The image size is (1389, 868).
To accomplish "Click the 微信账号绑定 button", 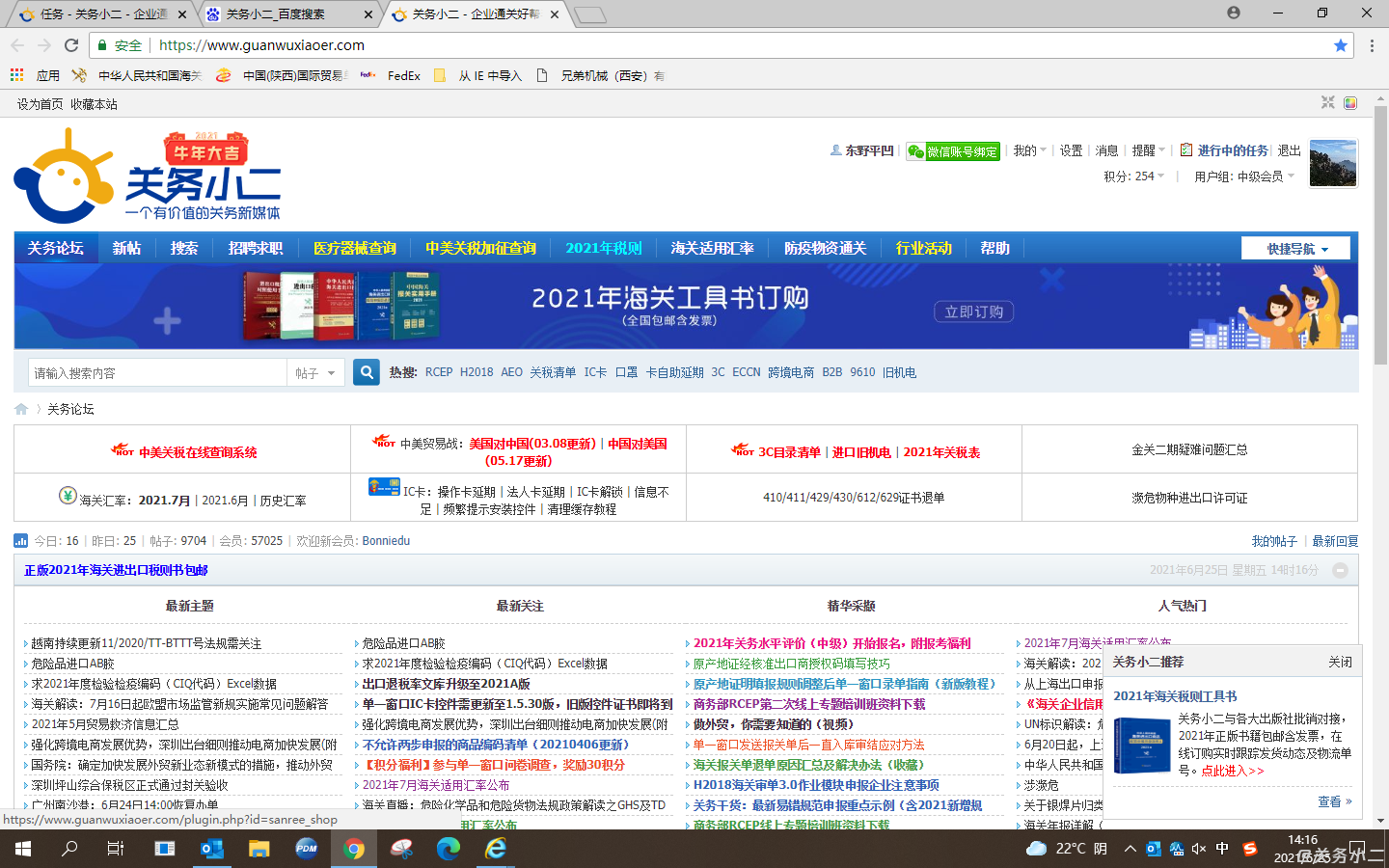I will click(953, 151).
